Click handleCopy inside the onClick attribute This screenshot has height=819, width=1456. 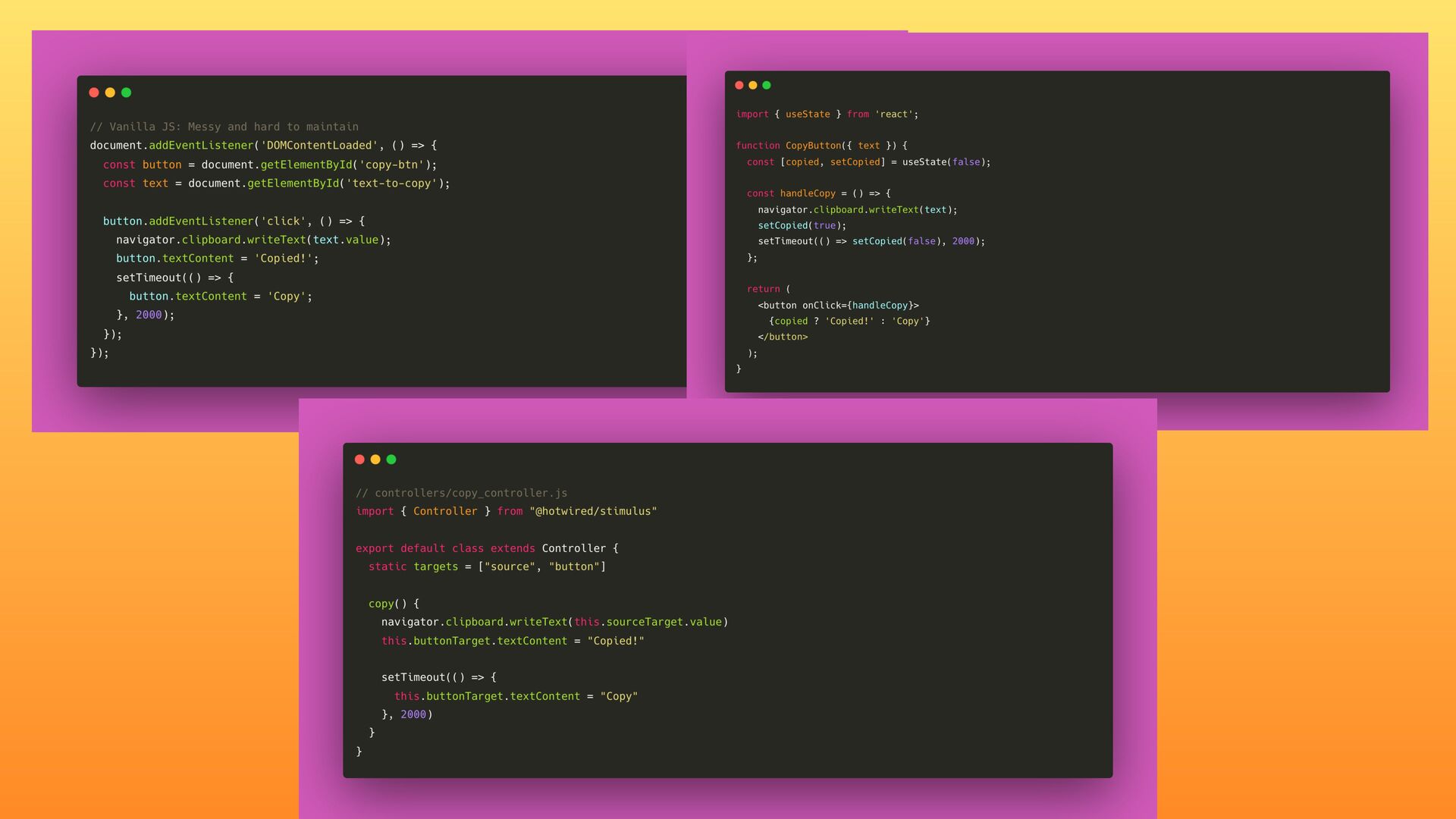tap(880, 306)
